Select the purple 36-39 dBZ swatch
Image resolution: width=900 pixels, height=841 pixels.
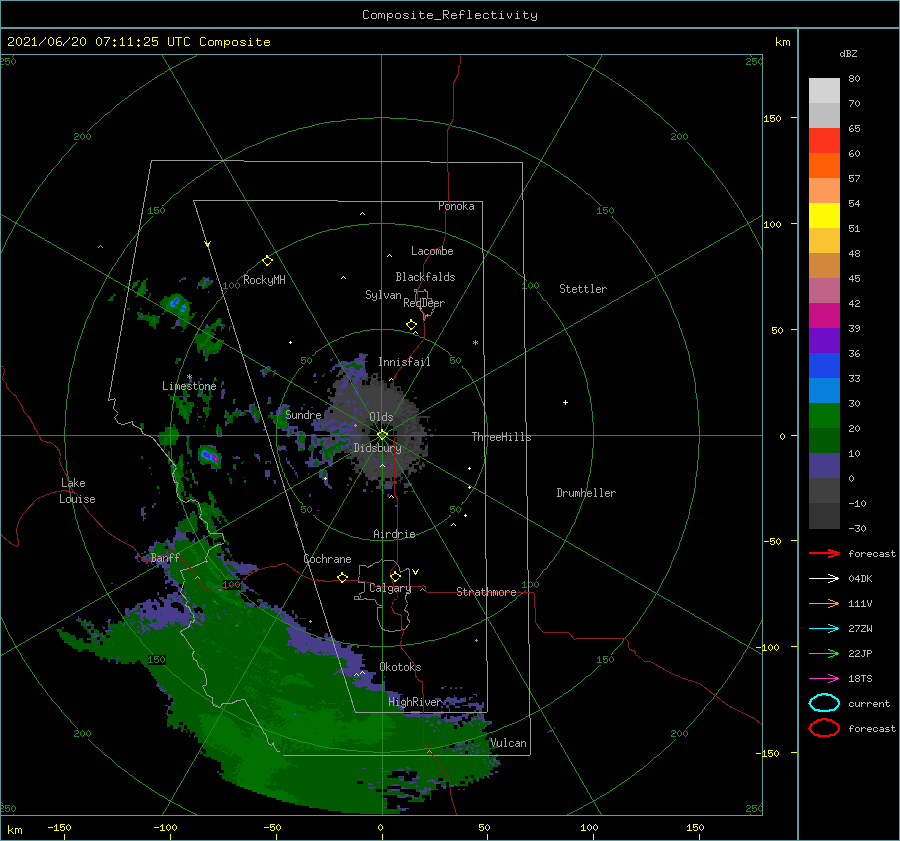click(824, 340)
